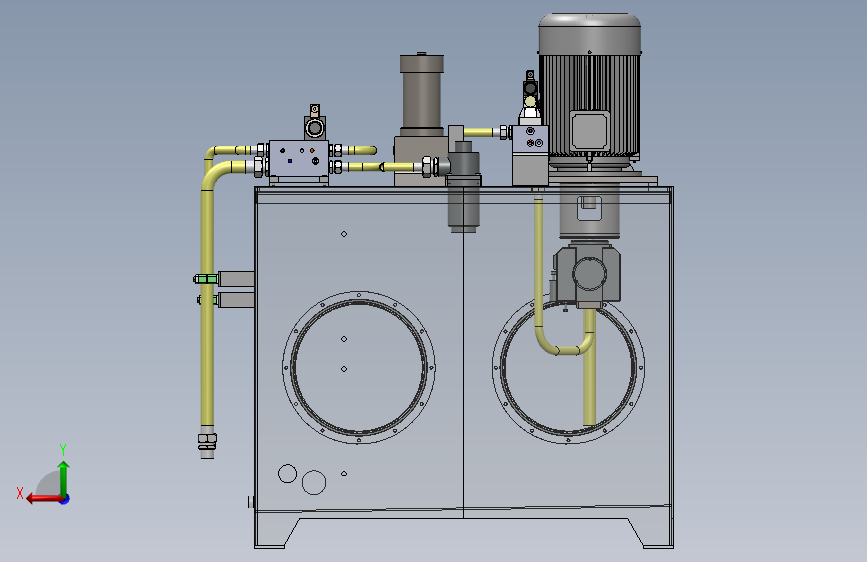The height and width of the screenshot is (562, 867).
Task: Select the right round access cover on the tank
Action: [x=568, y=368]
